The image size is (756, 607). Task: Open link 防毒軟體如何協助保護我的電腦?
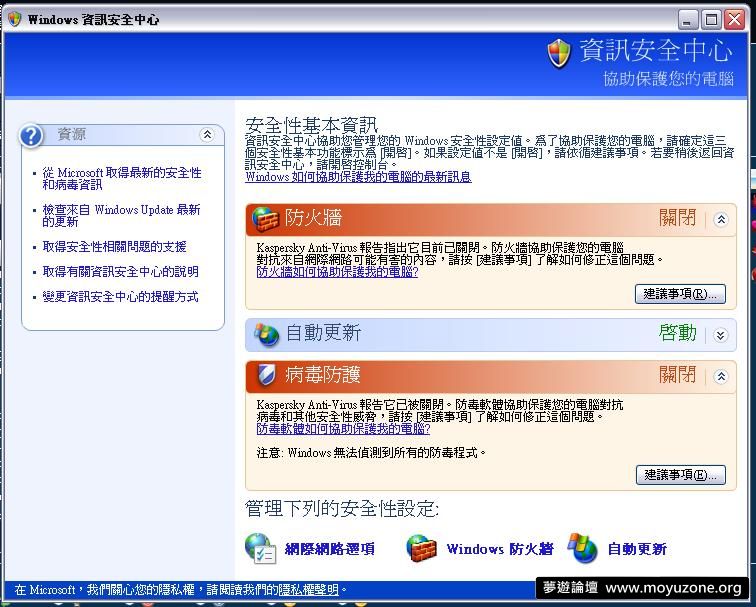coord(343,429)
